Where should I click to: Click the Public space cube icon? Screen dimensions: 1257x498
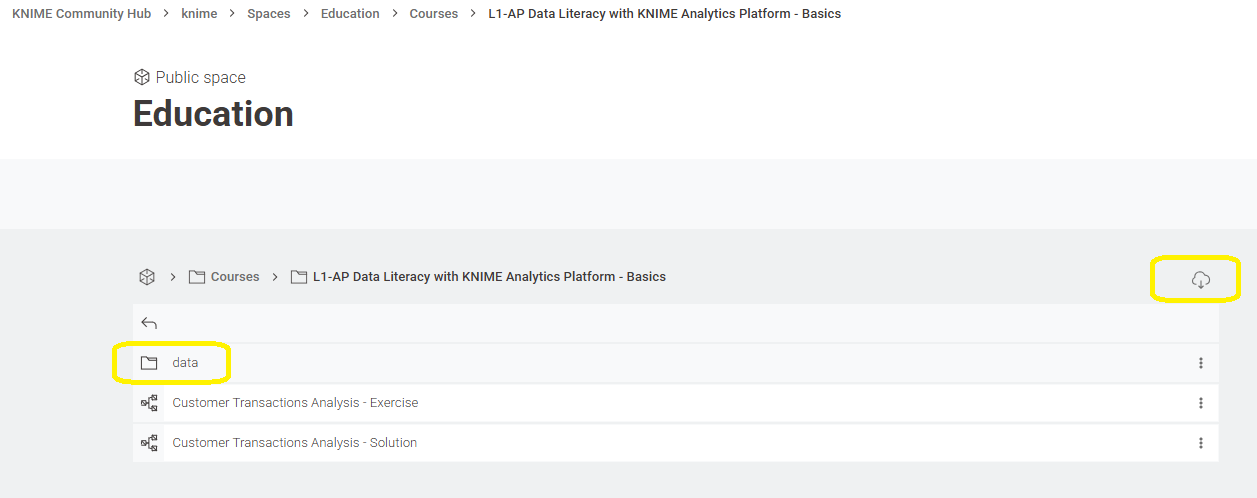[142, 77]
